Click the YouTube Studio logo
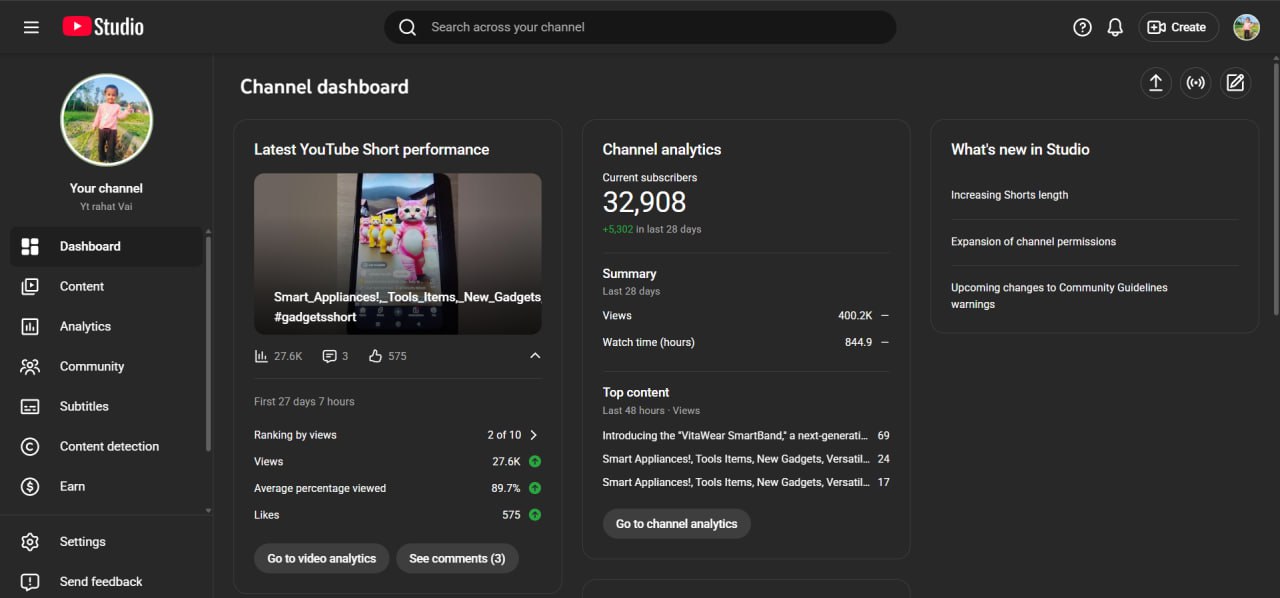The image size is (1280, 598). tap(103, 27)
